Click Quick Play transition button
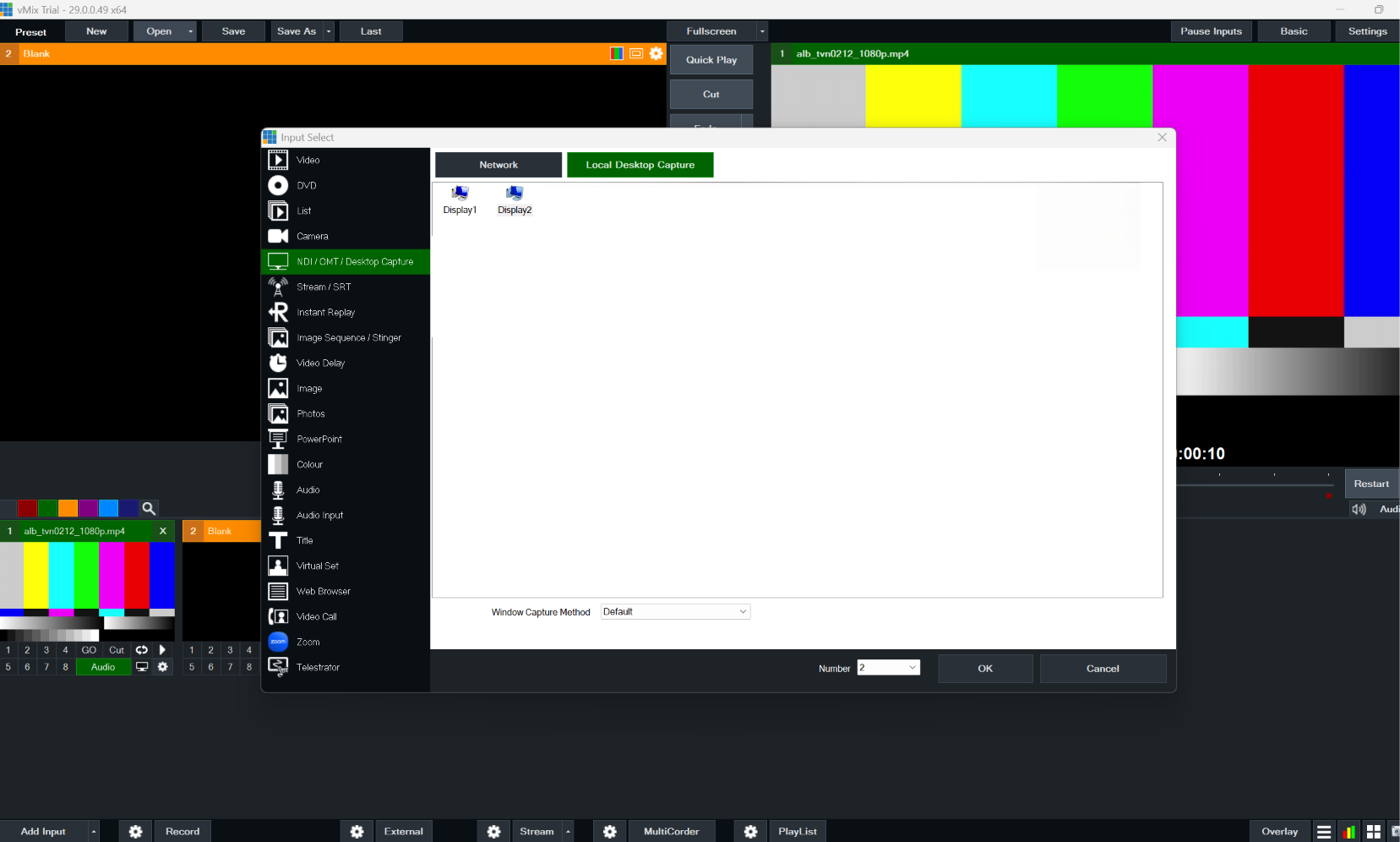1400x842 pixels. (711, 60)
